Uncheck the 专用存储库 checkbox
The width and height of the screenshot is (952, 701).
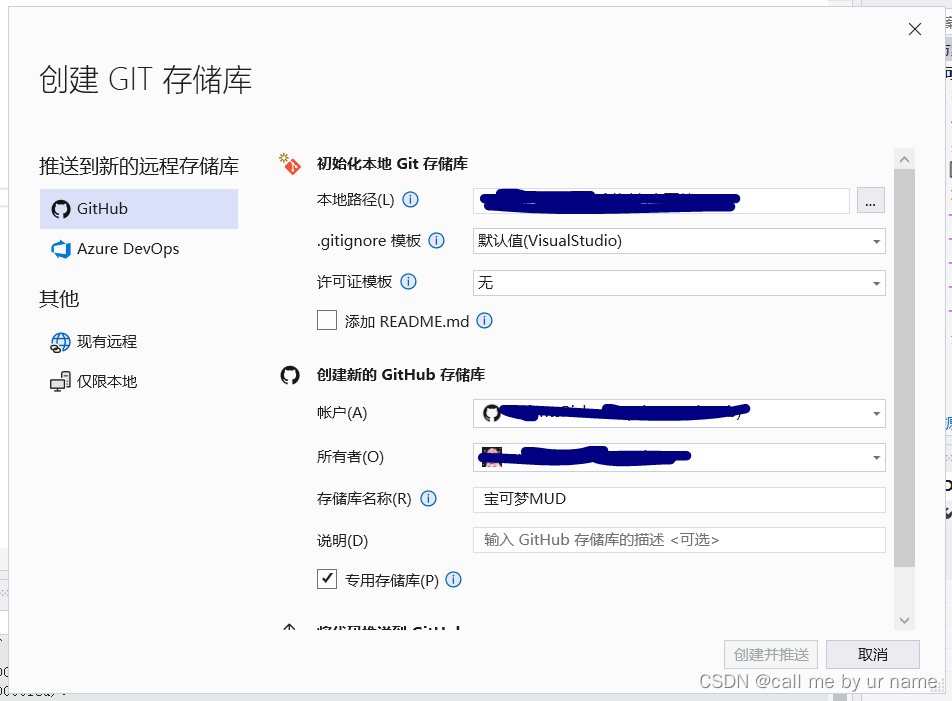click(327, 579)
